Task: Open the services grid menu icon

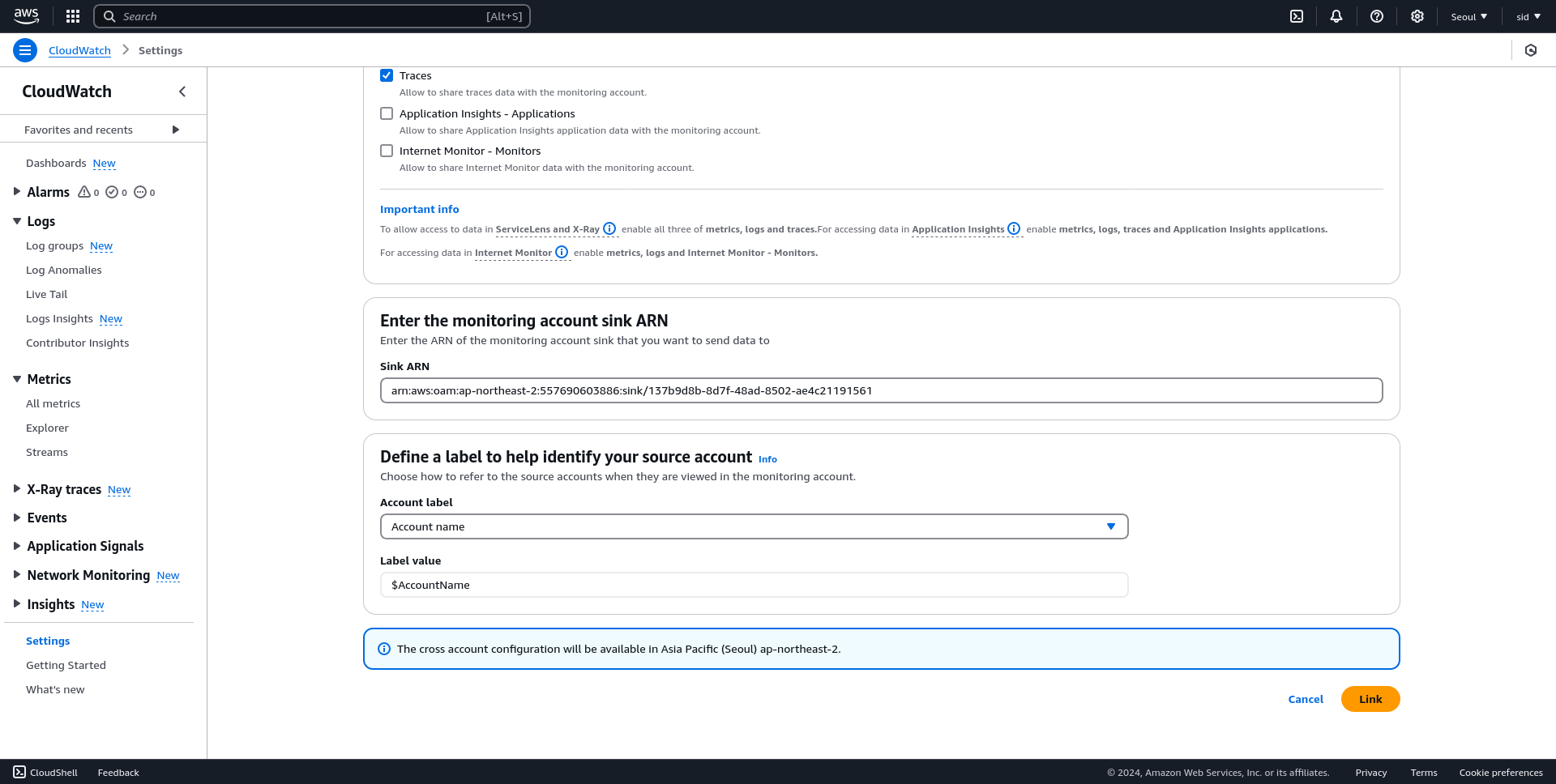Action: tap(73, 16)
